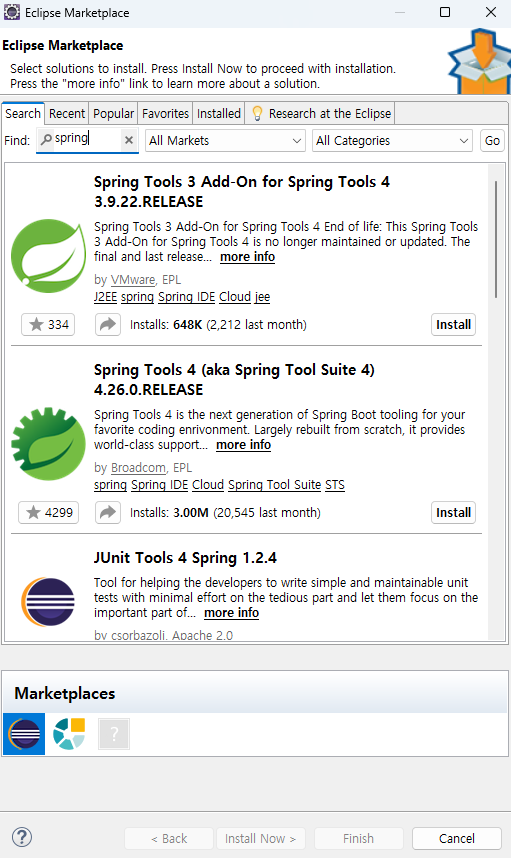Select the unknown question-mark marketplace icon

114,734
